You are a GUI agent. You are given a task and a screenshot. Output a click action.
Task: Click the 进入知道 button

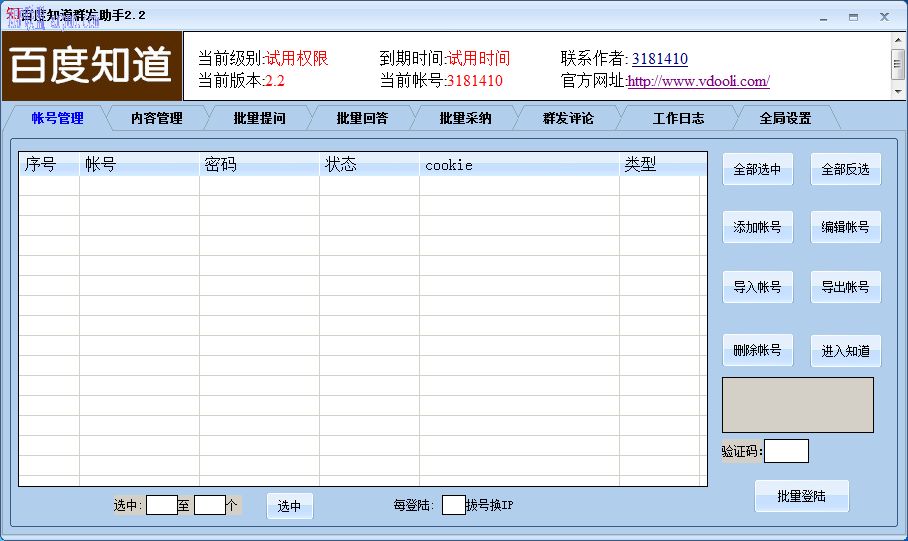click(845, 351)
